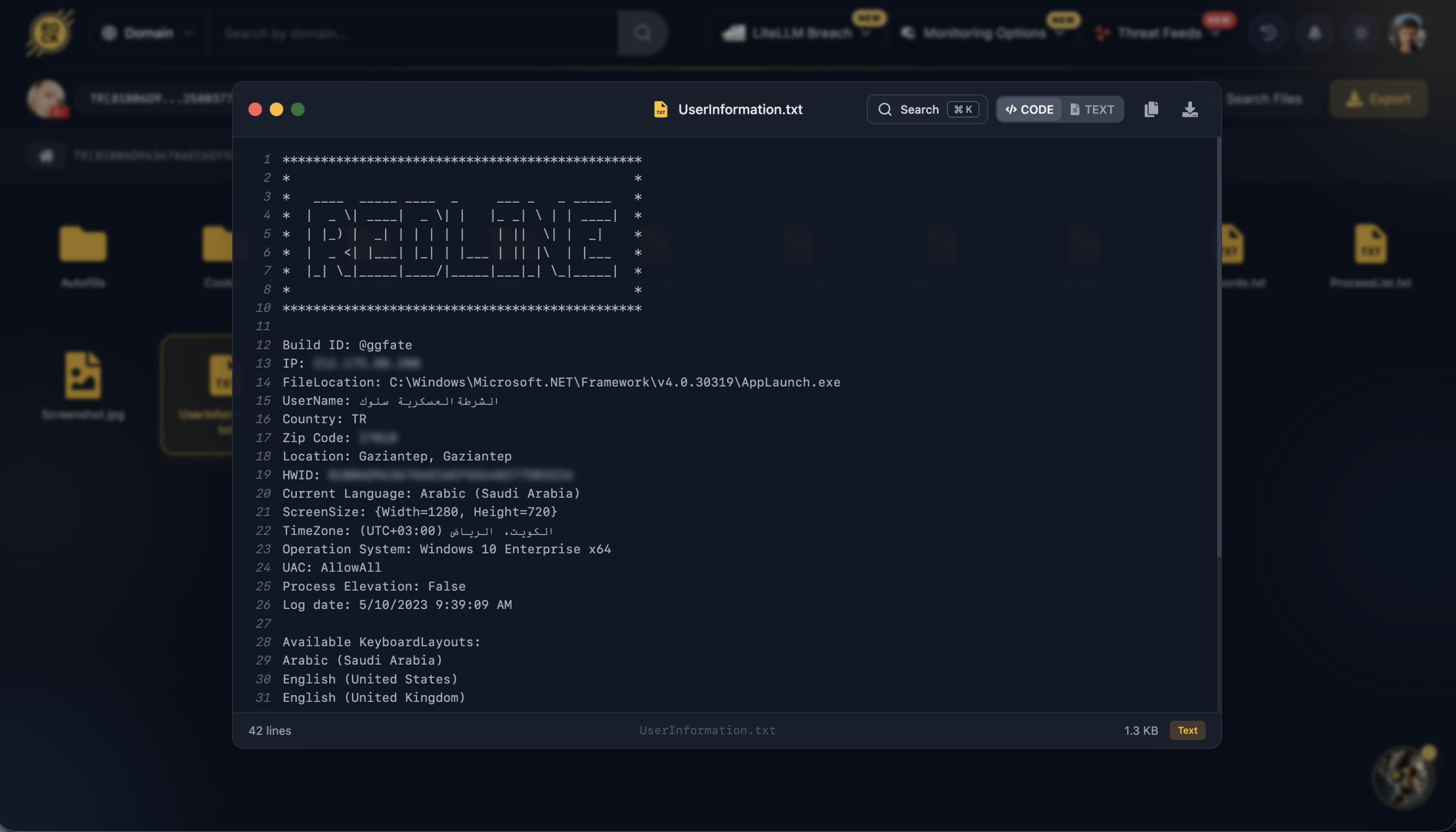Click the Text type badge in footer
This screenshot has width=1456, height=832.
(x=1187, y=730)
